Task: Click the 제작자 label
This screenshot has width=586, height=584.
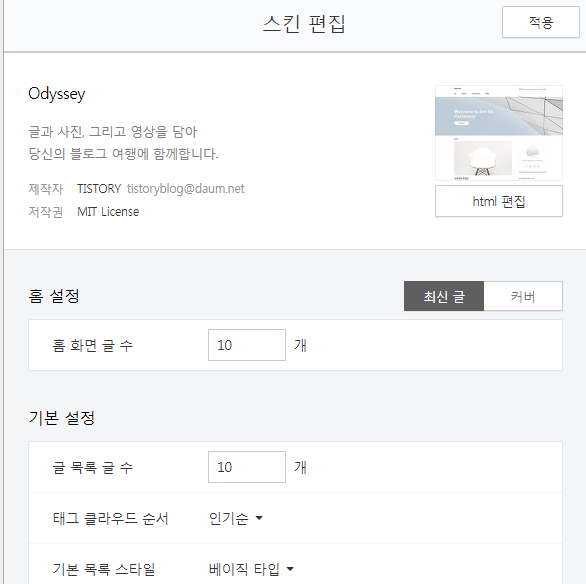Action: pos(46,189)
